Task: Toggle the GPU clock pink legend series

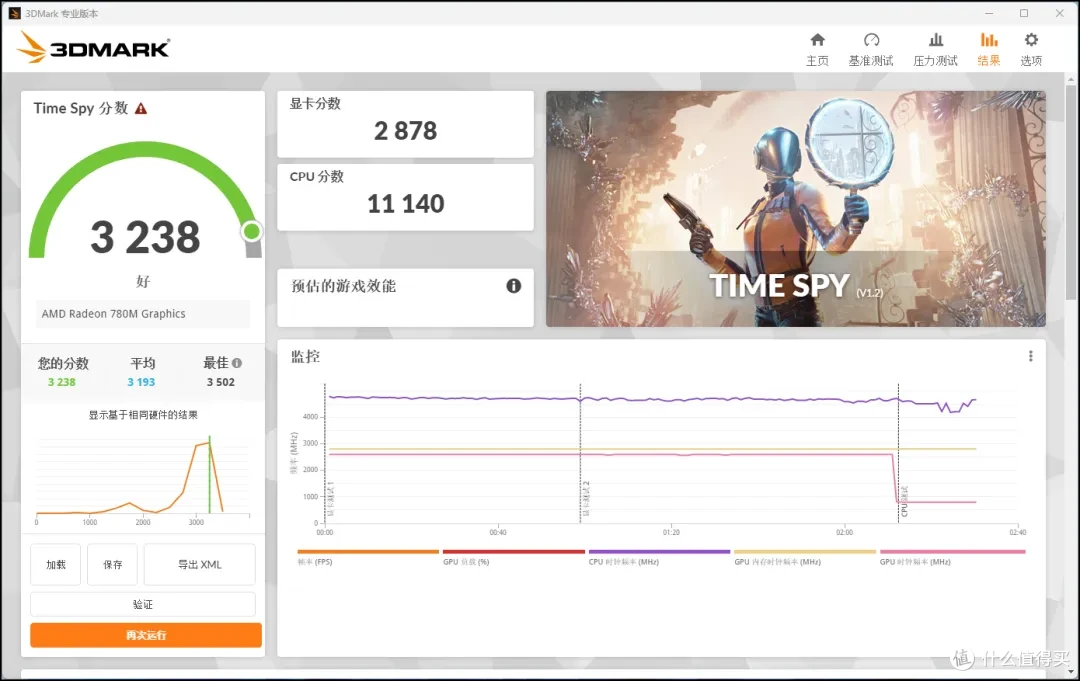Action: (953, 557)
